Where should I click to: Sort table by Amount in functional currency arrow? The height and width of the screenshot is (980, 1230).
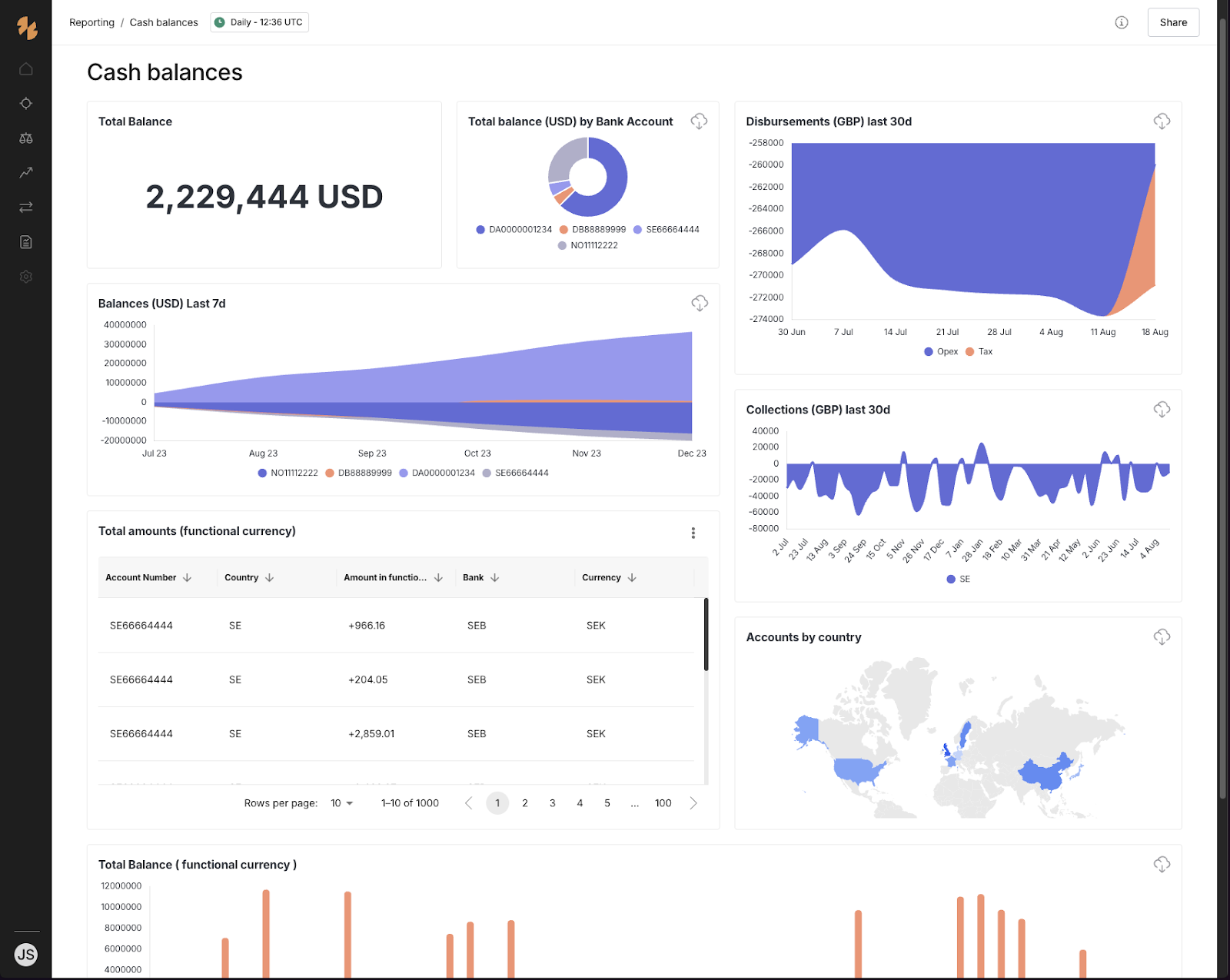click(x=438, y=577)
